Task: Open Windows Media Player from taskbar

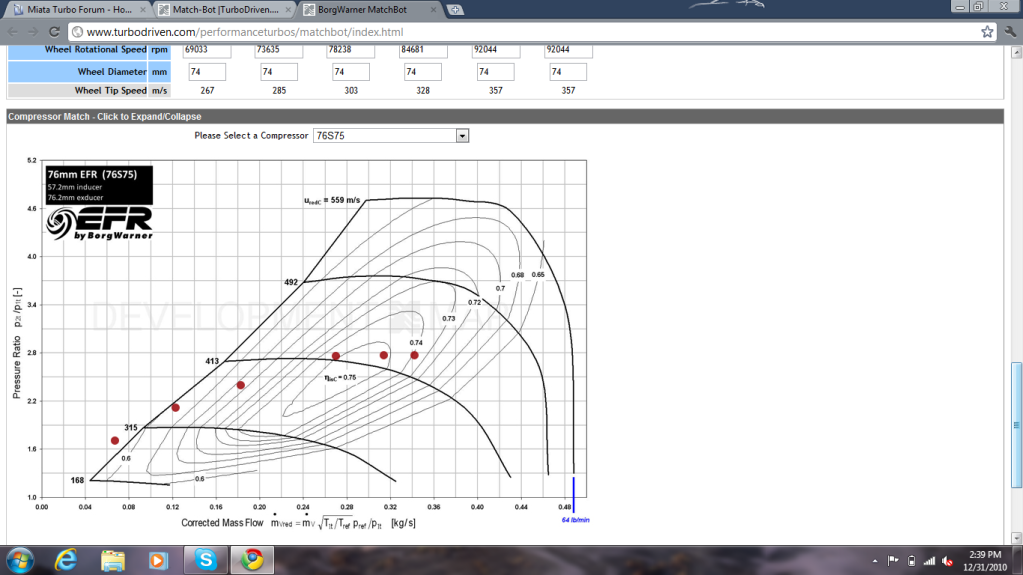Action: tap(158, 560)
